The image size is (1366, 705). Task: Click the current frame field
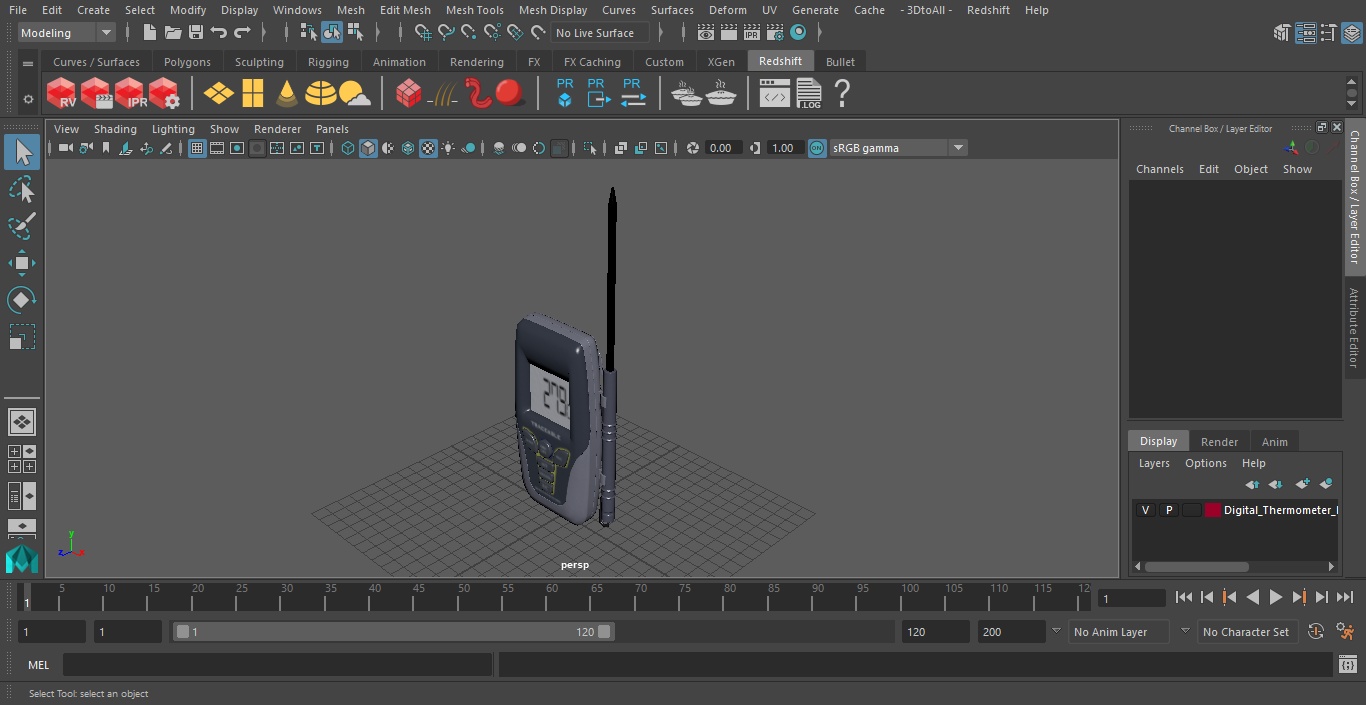pos(1132,598)
